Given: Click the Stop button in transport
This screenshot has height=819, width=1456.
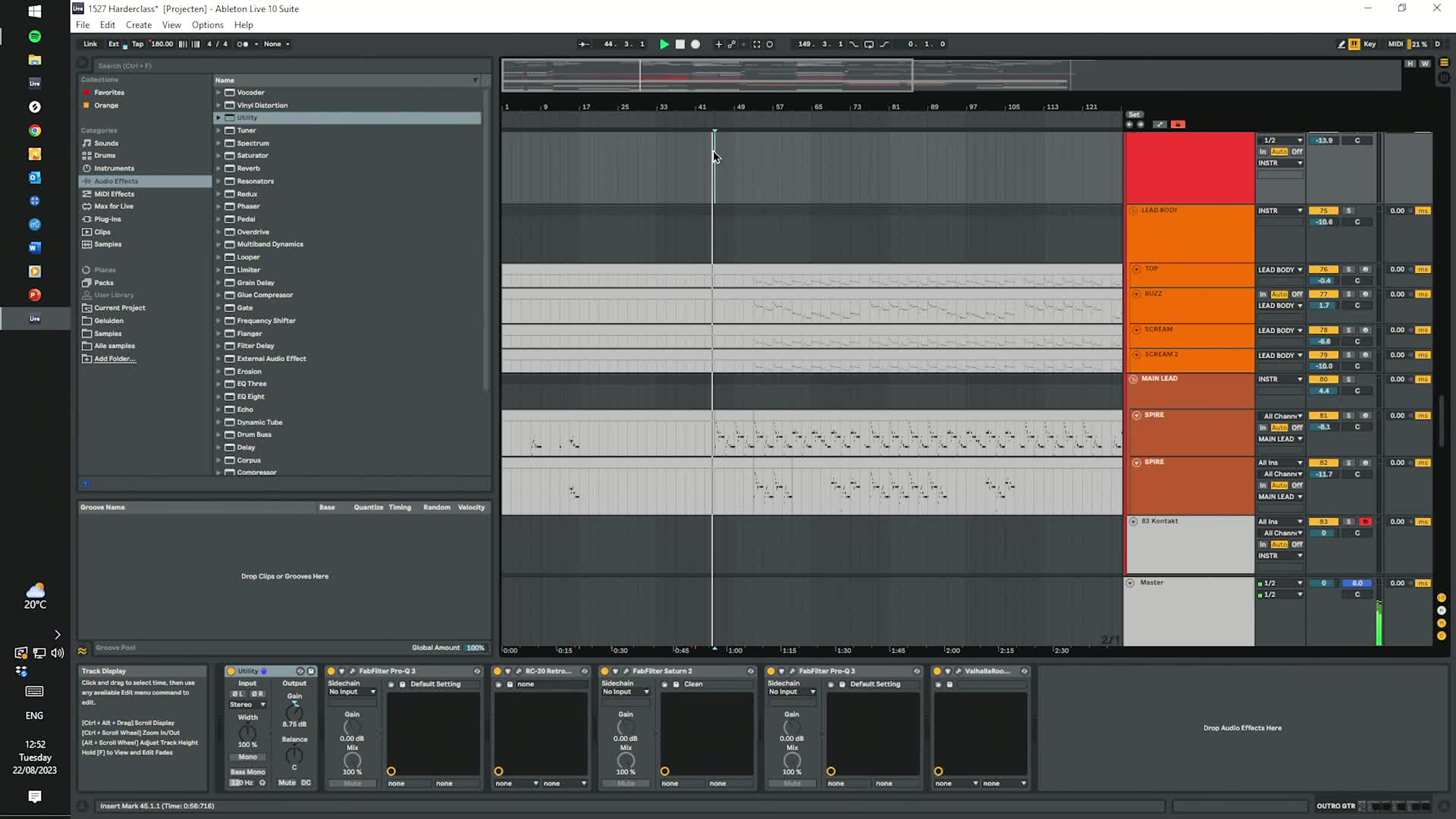Looking at the screenshot, I should point(680,44).
